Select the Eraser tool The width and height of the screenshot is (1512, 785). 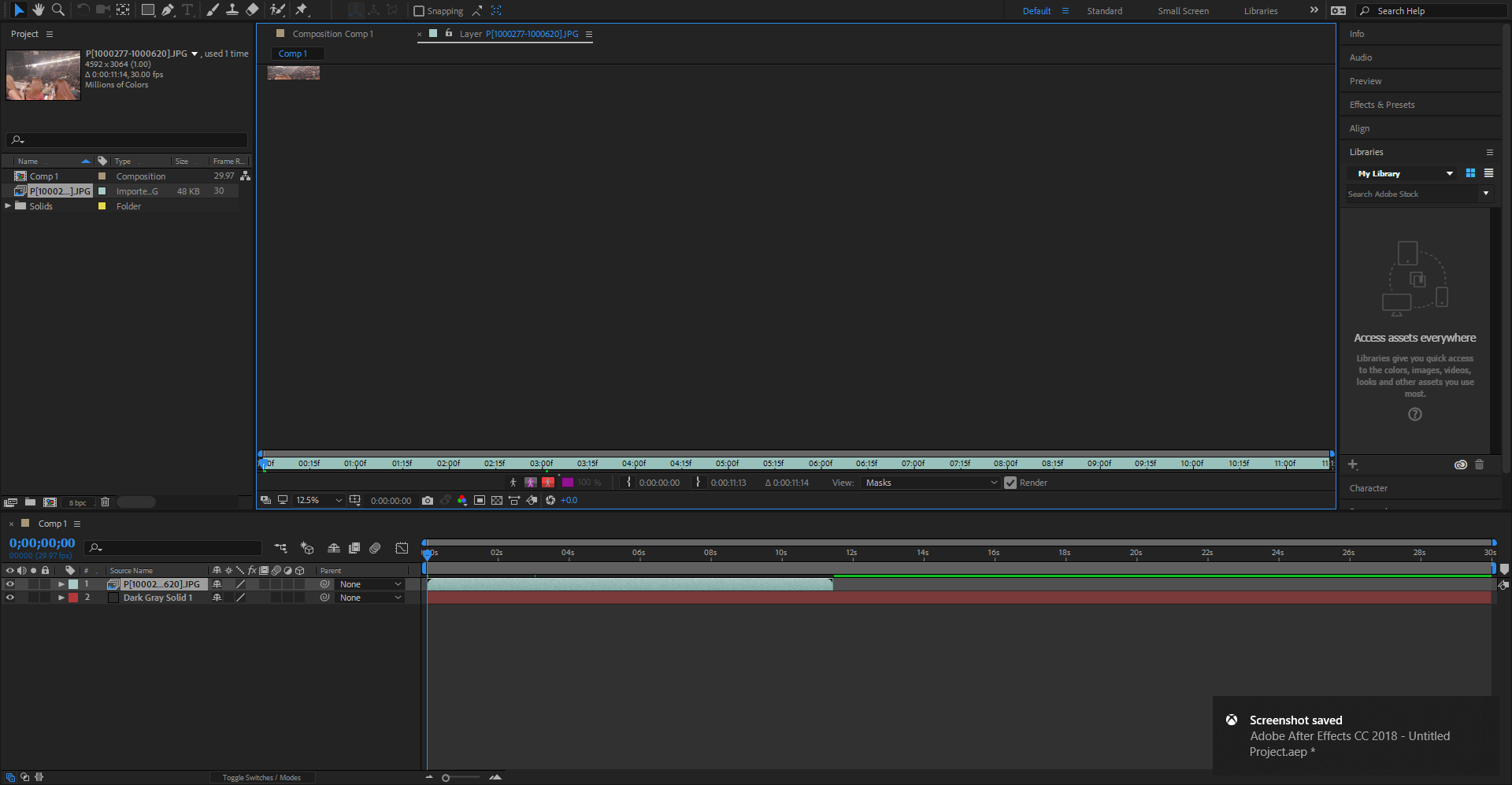click(252, 10)
